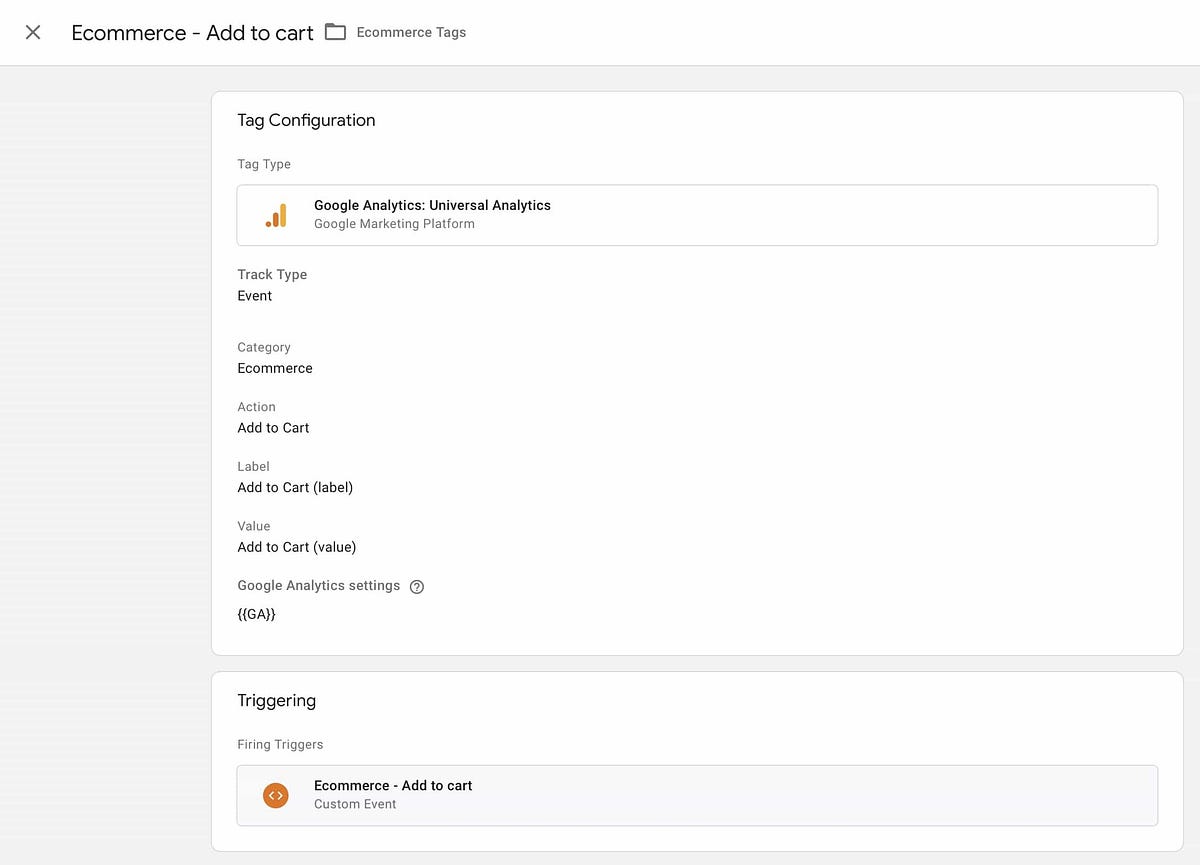Click the folder icon beside Ecommerce Tags
Screen dimensions: 1200x865
[x=335, y=32]
